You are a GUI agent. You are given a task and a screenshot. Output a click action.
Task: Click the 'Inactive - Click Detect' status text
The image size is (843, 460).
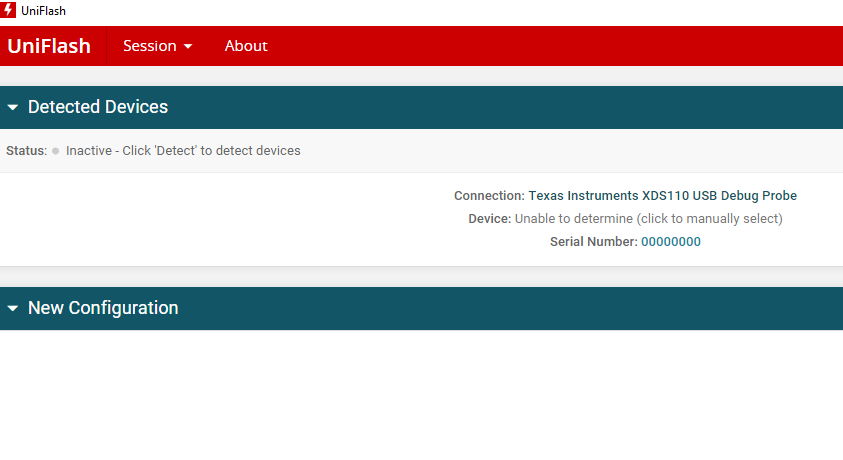click(183, 150)
